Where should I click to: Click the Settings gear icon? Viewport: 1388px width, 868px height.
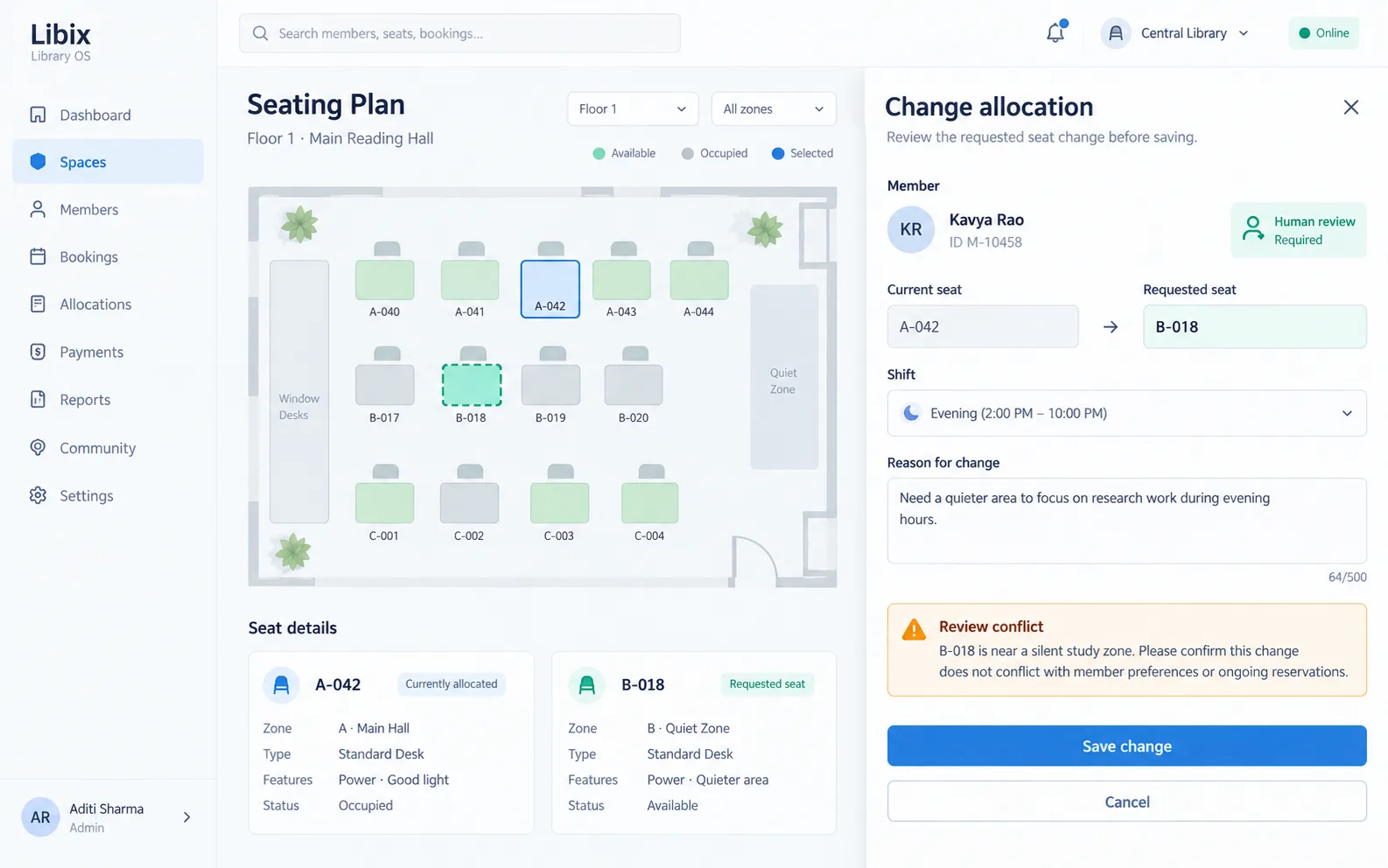(x=38, y=495)
